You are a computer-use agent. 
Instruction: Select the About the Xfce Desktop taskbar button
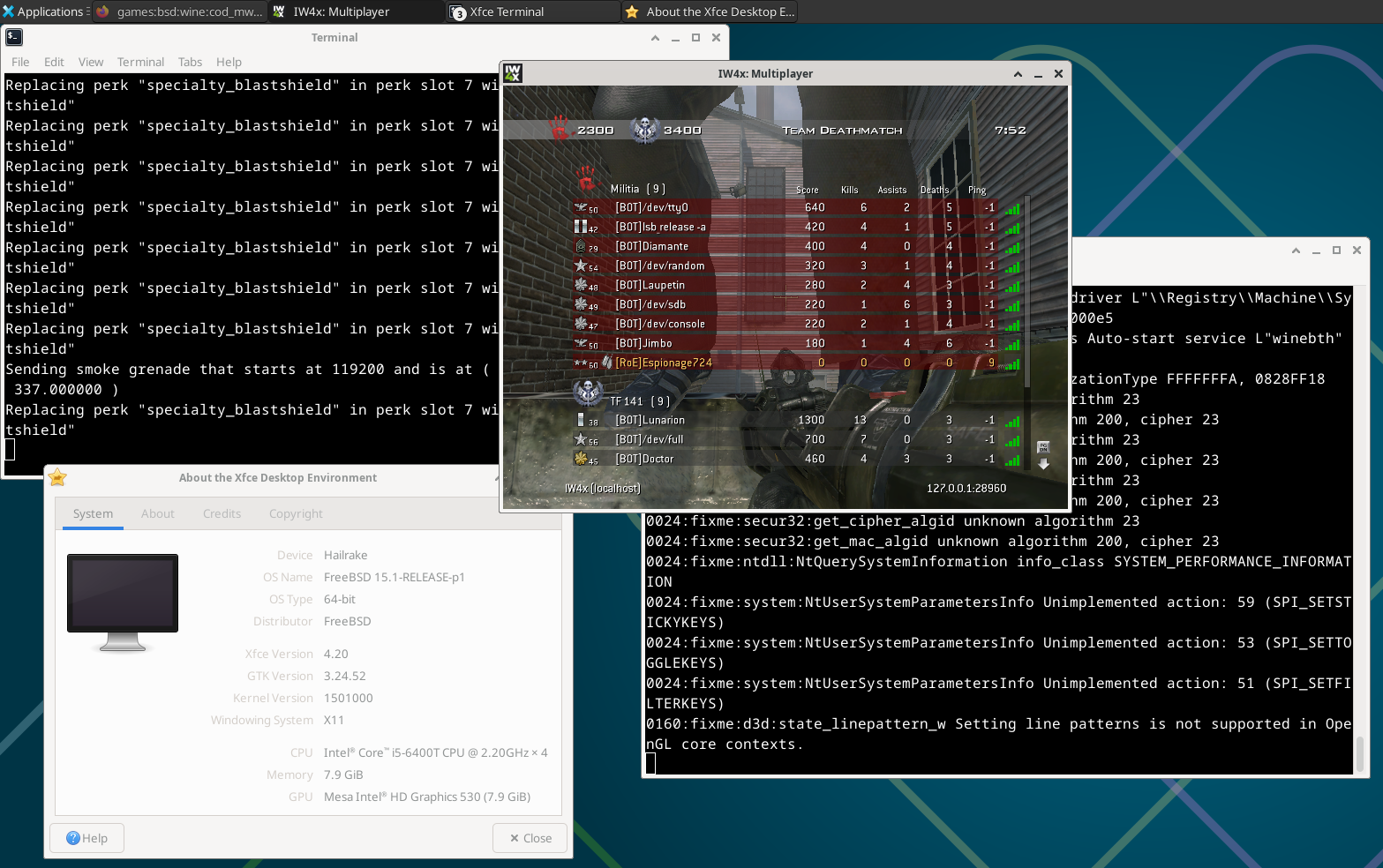pyautogui.click(x=710, y=11)
